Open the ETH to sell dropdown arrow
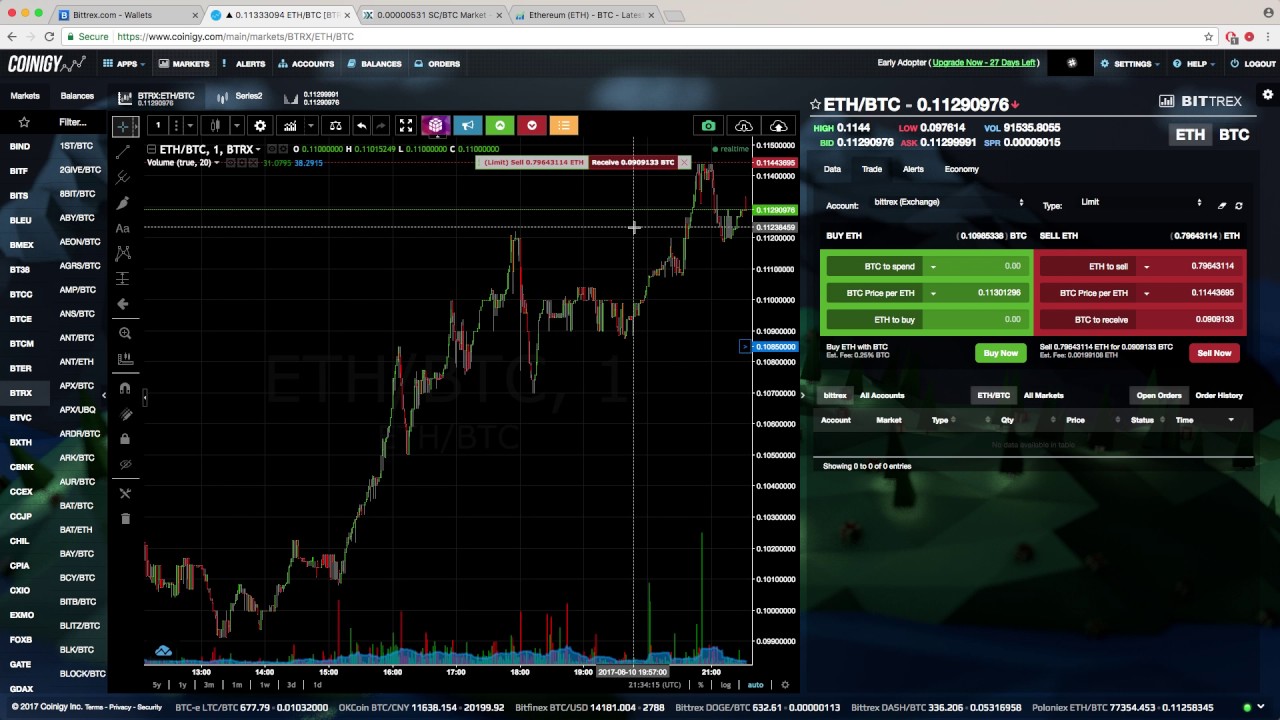This screenshot has width=1280, height=720. (x=1146, y=267)
